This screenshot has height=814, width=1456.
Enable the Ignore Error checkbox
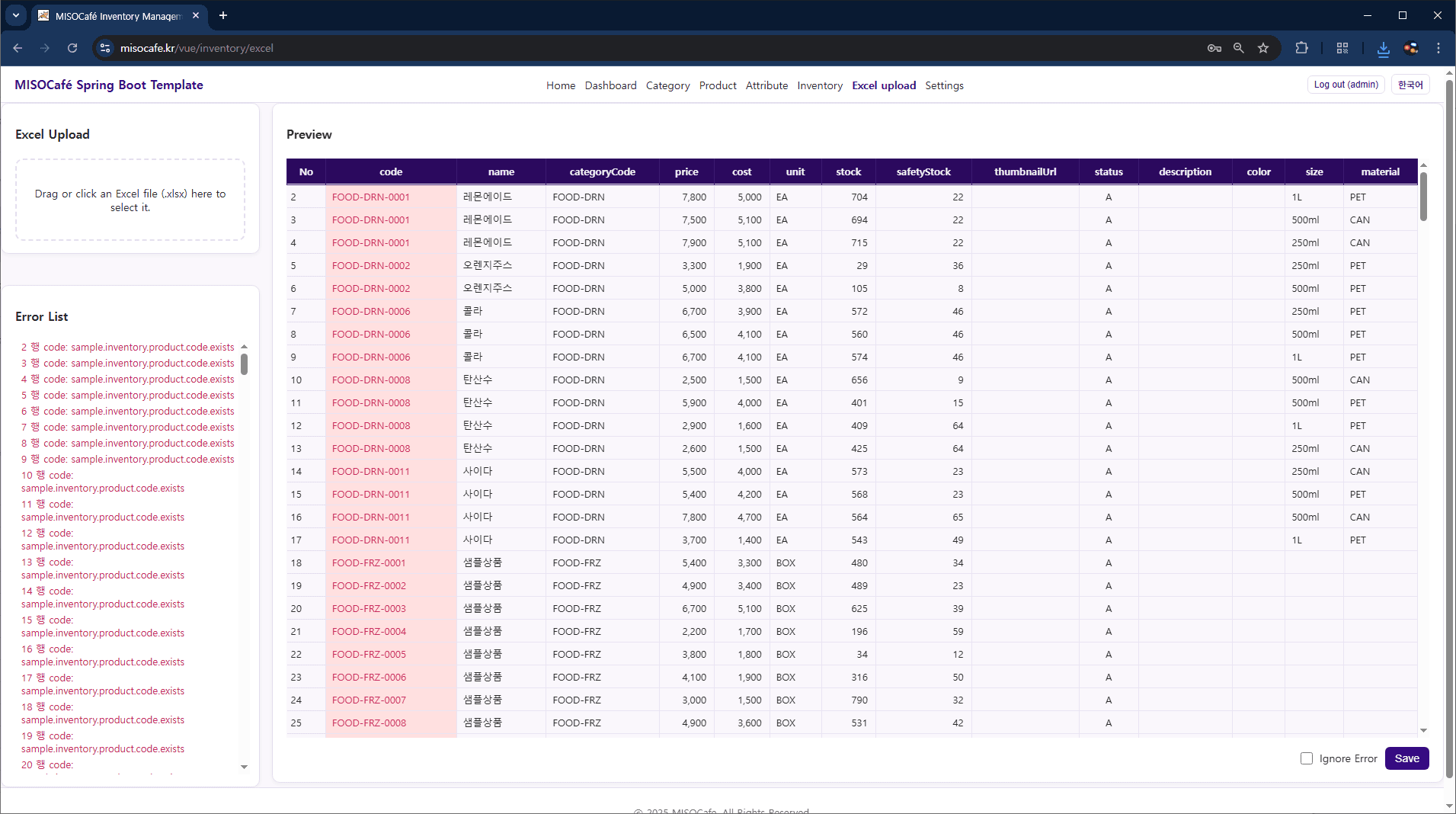tap(1306, 758)
